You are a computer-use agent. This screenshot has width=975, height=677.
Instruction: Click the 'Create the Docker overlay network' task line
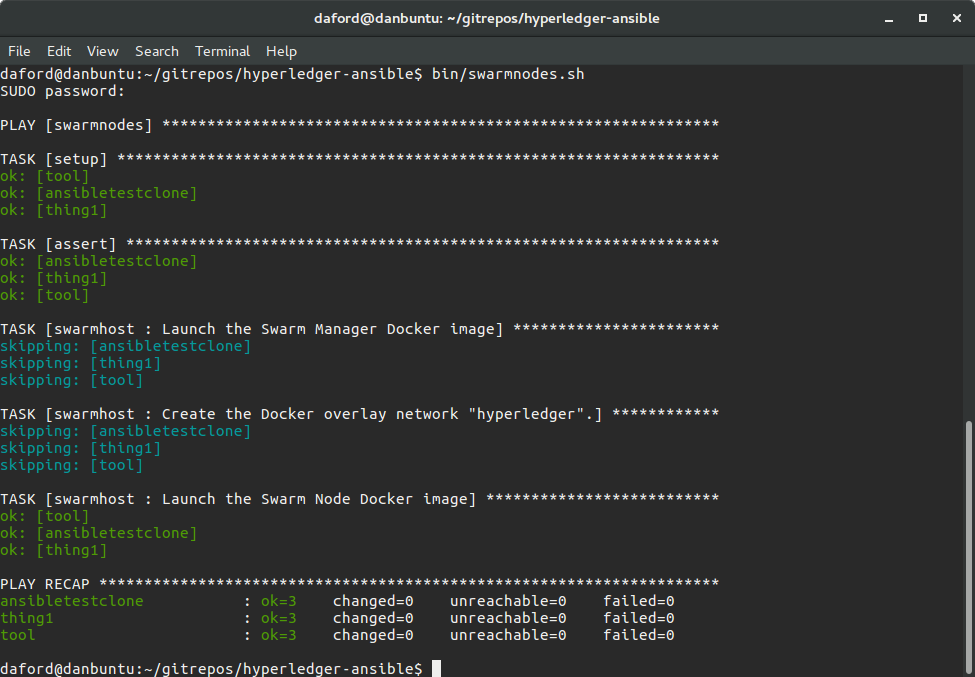coord(359,414)
